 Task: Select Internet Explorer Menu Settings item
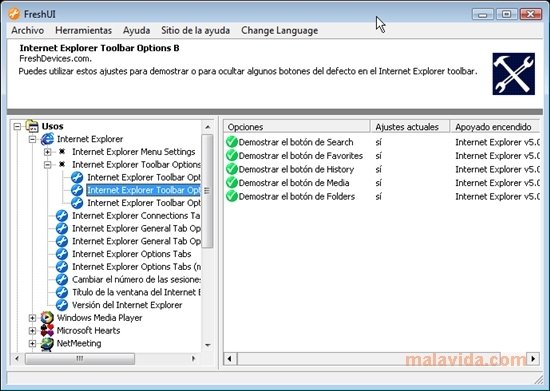(134, 152)
